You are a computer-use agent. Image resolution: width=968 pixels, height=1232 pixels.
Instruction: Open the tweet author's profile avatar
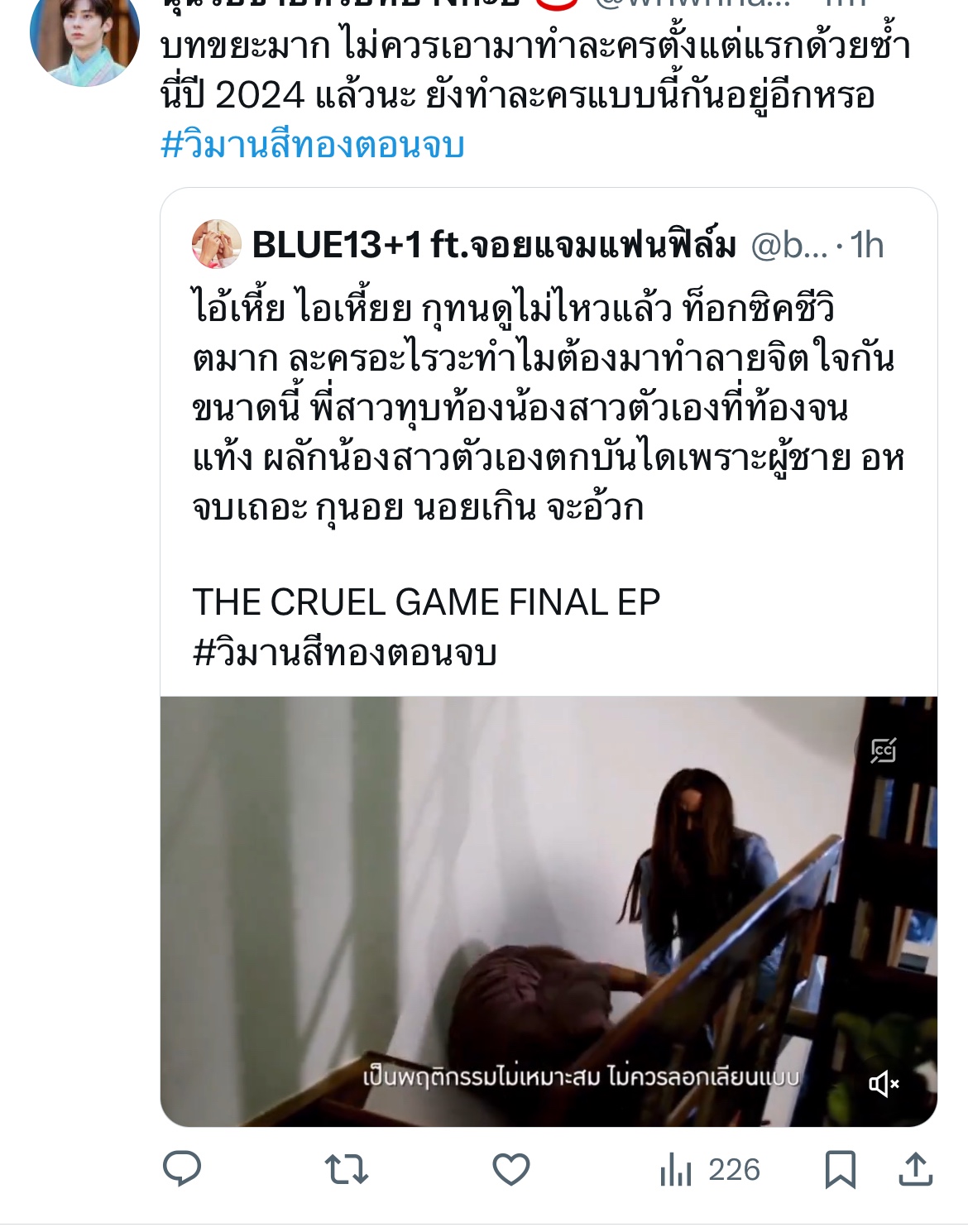coord(84,33)
